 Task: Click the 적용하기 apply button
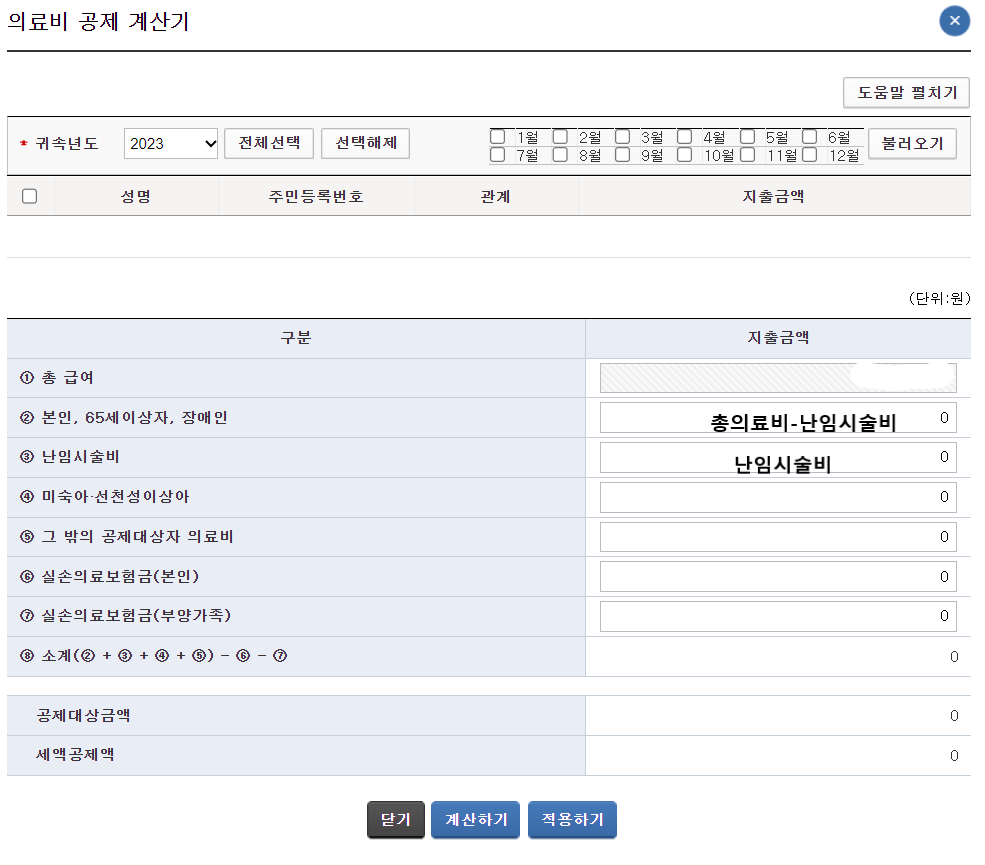(572, 819)
